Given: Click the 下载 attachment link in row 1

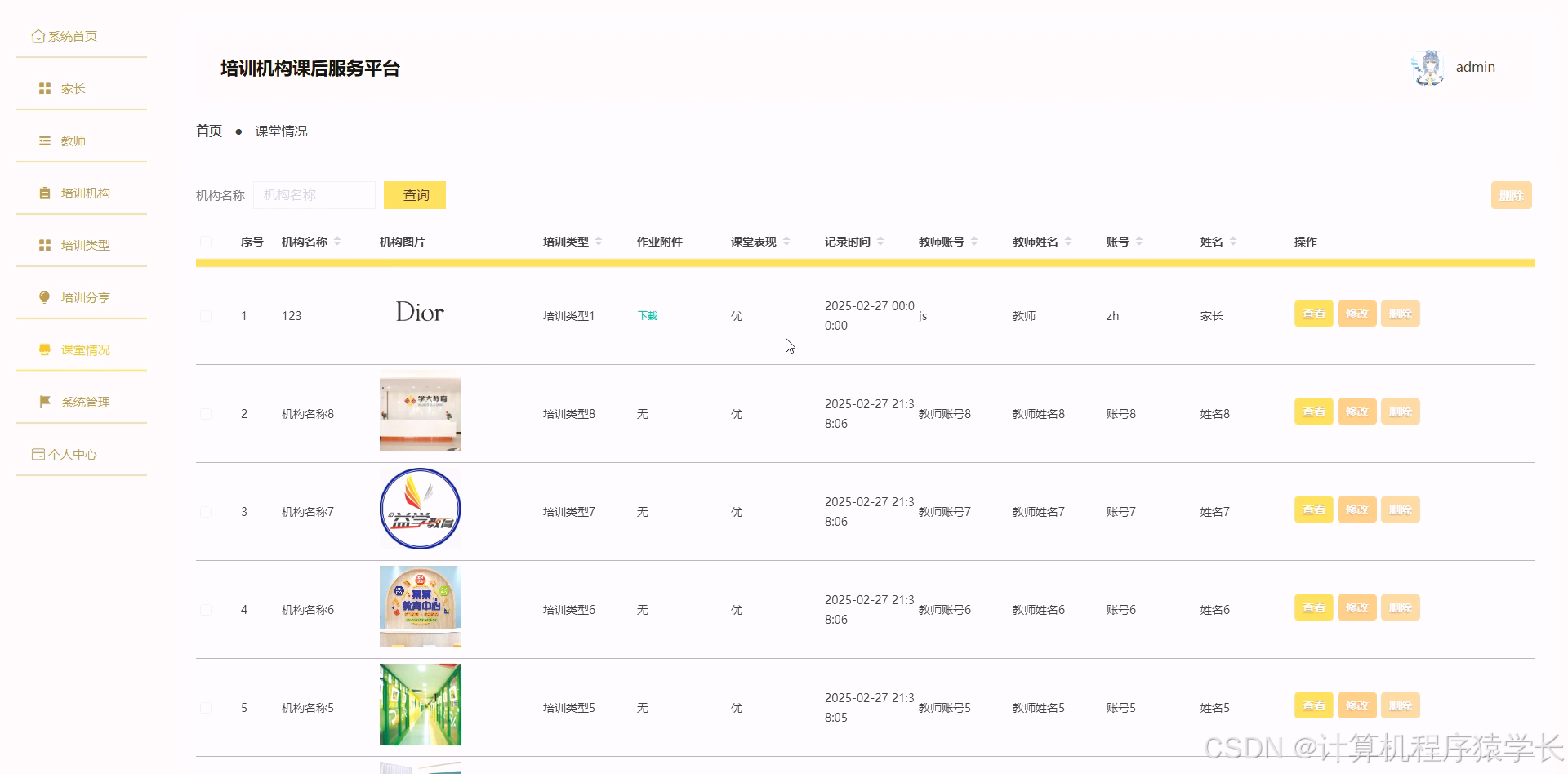Looking at the screenshot, I should coord(648,316).
